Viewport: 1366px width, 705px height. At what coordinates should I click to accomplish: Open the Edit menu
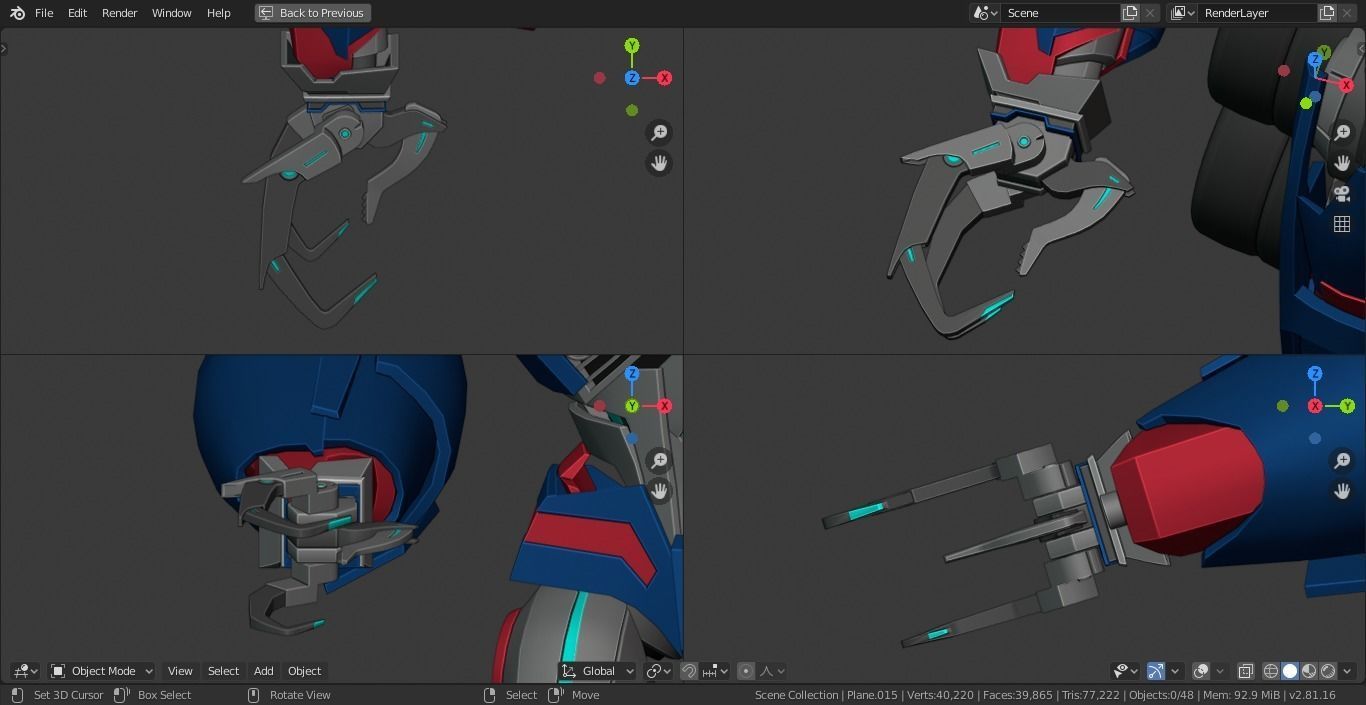[x=77, y=13]
